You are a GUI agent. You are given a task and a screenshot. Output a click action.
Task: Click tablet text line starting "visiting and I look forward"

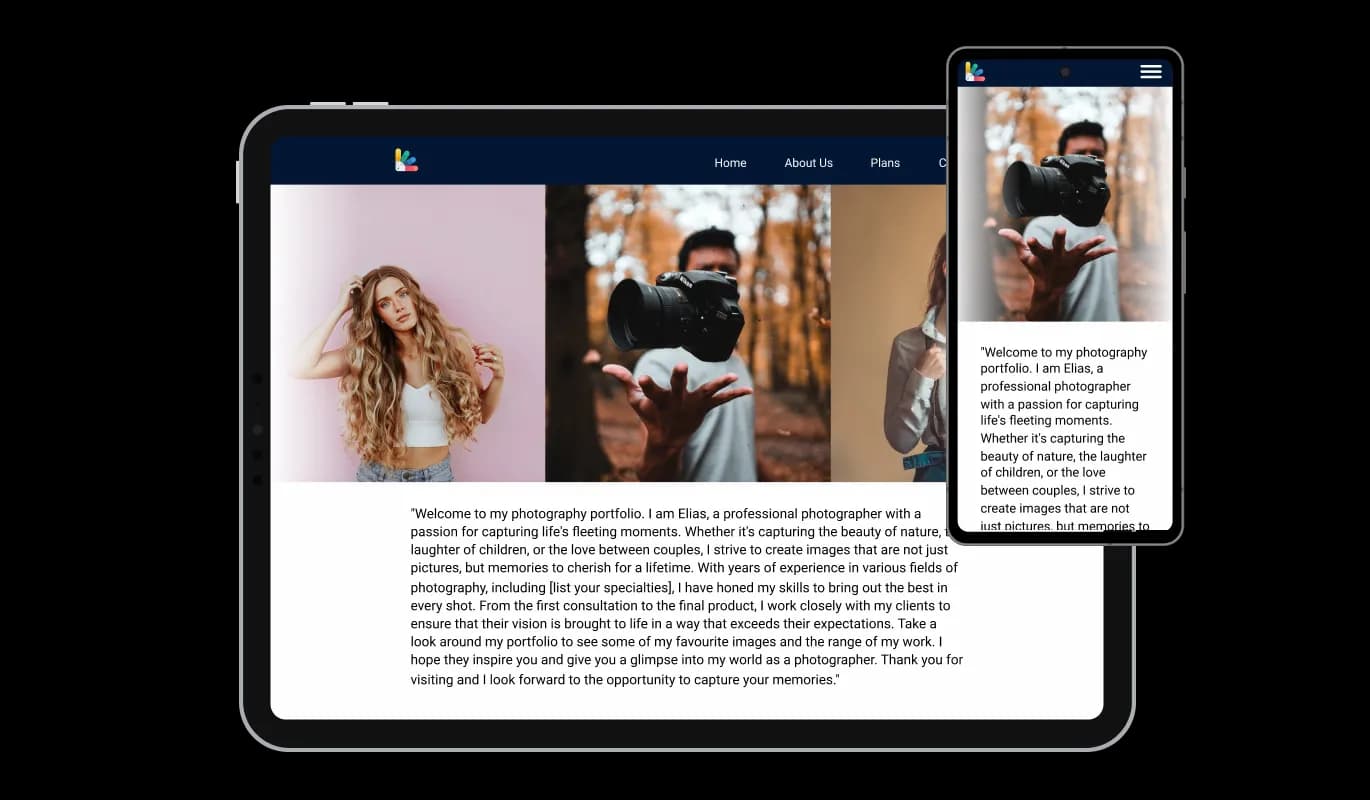click(x=625, y=680)
